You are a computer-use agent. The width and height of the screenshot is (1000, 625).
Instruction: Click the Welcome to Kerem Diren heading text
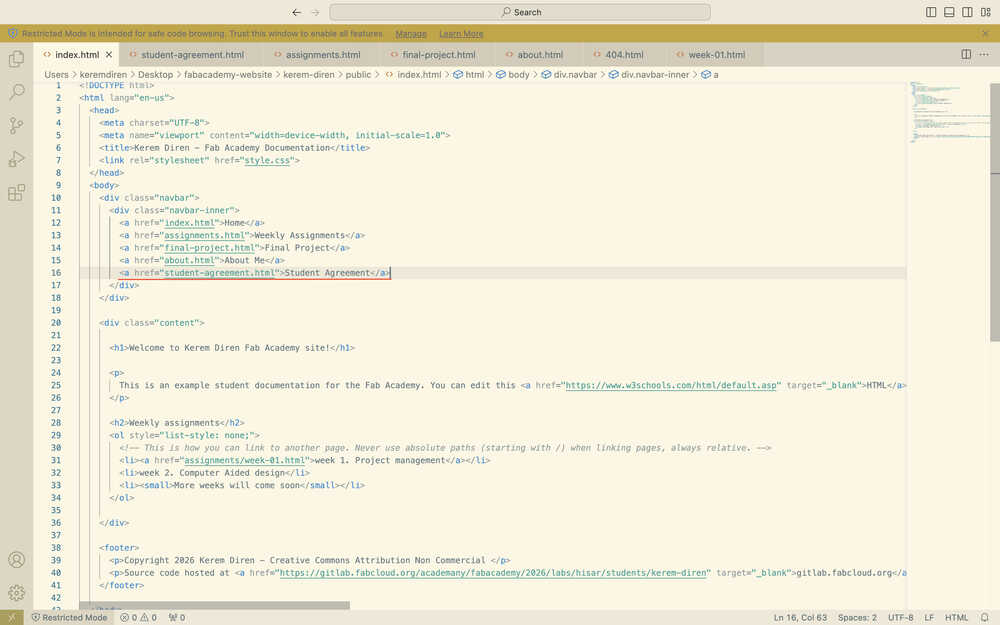coord(229,348)
